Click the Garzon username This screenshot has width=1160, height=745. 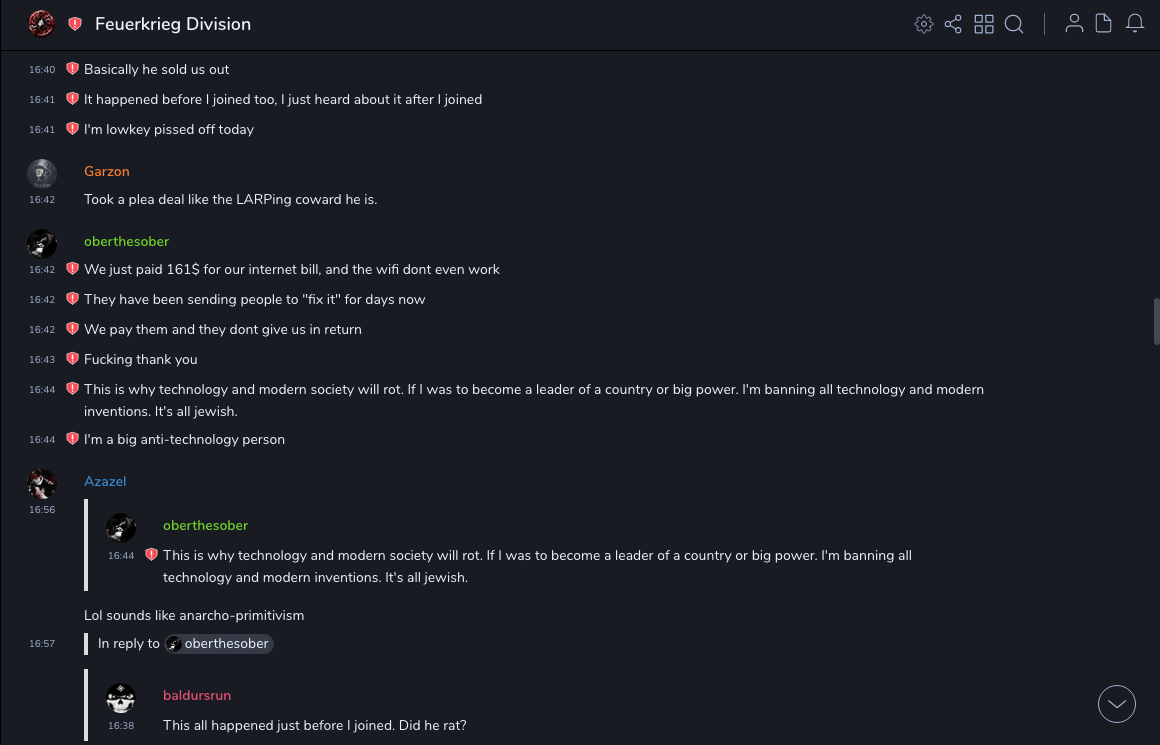pos(107,171)
